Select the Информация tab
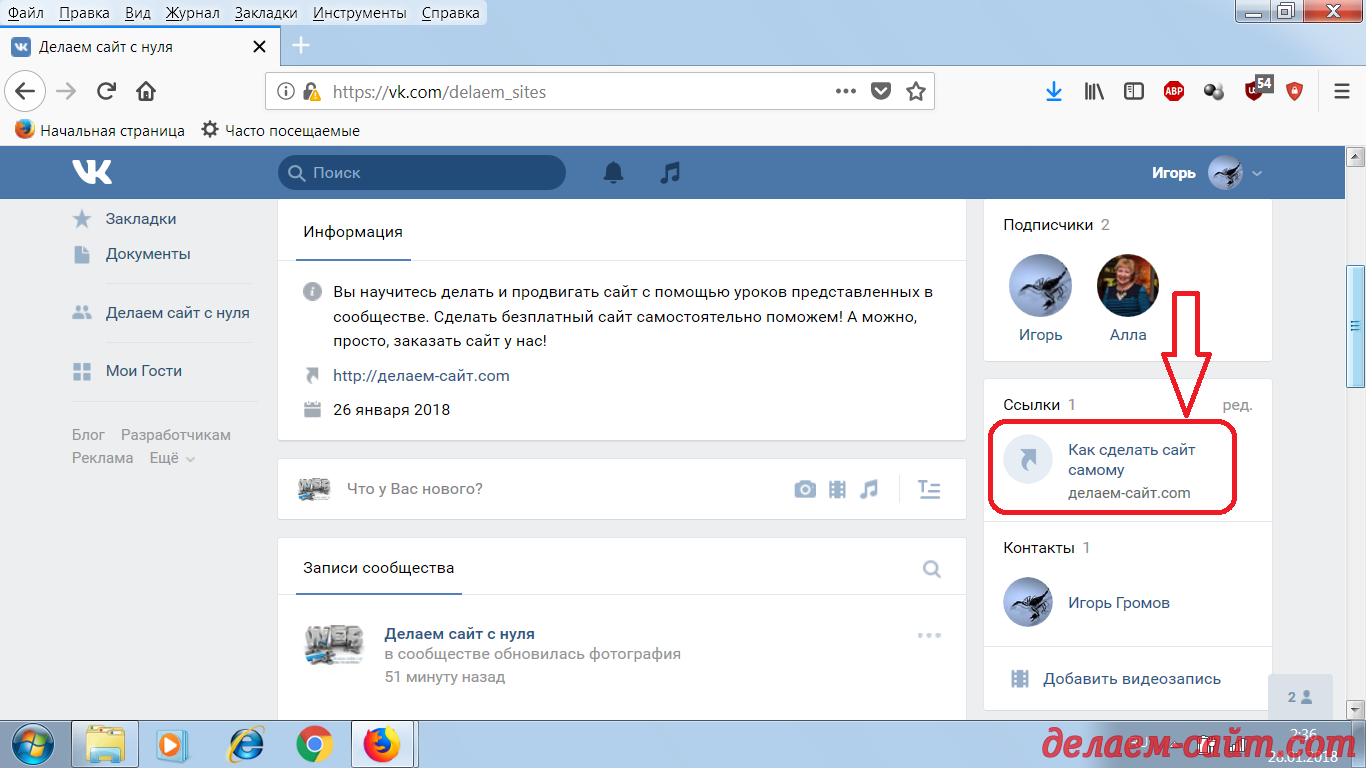 coord(353,231)
